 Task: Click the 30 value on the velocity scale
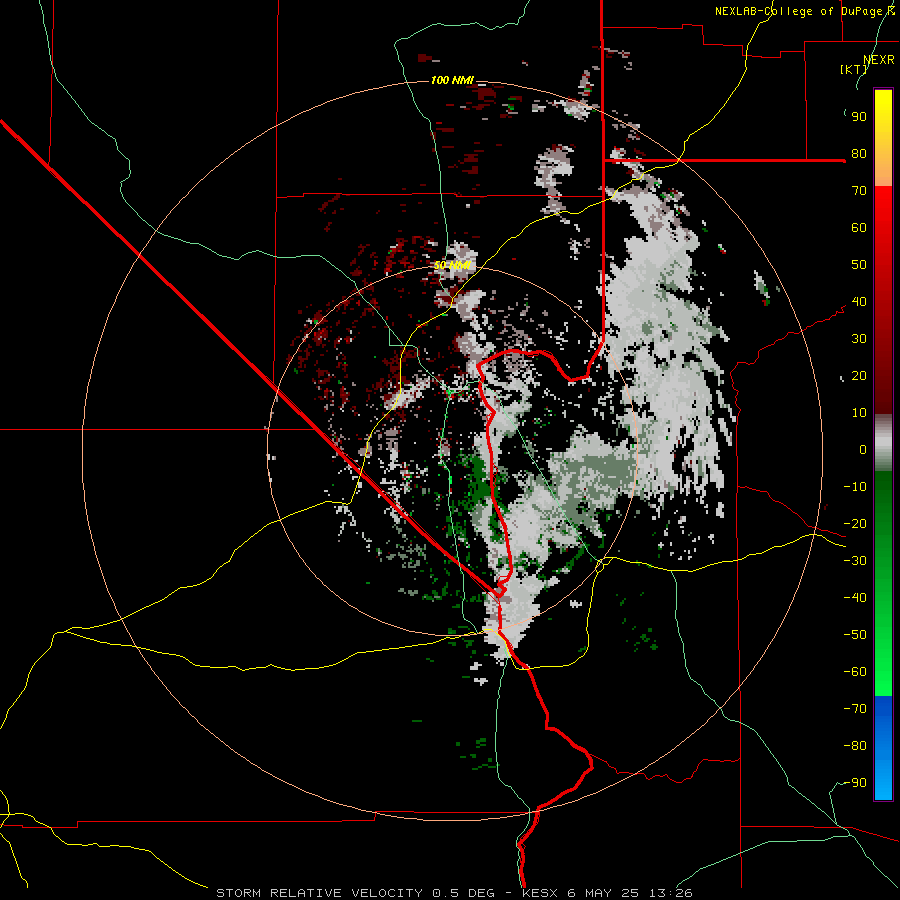click(859, 339)
